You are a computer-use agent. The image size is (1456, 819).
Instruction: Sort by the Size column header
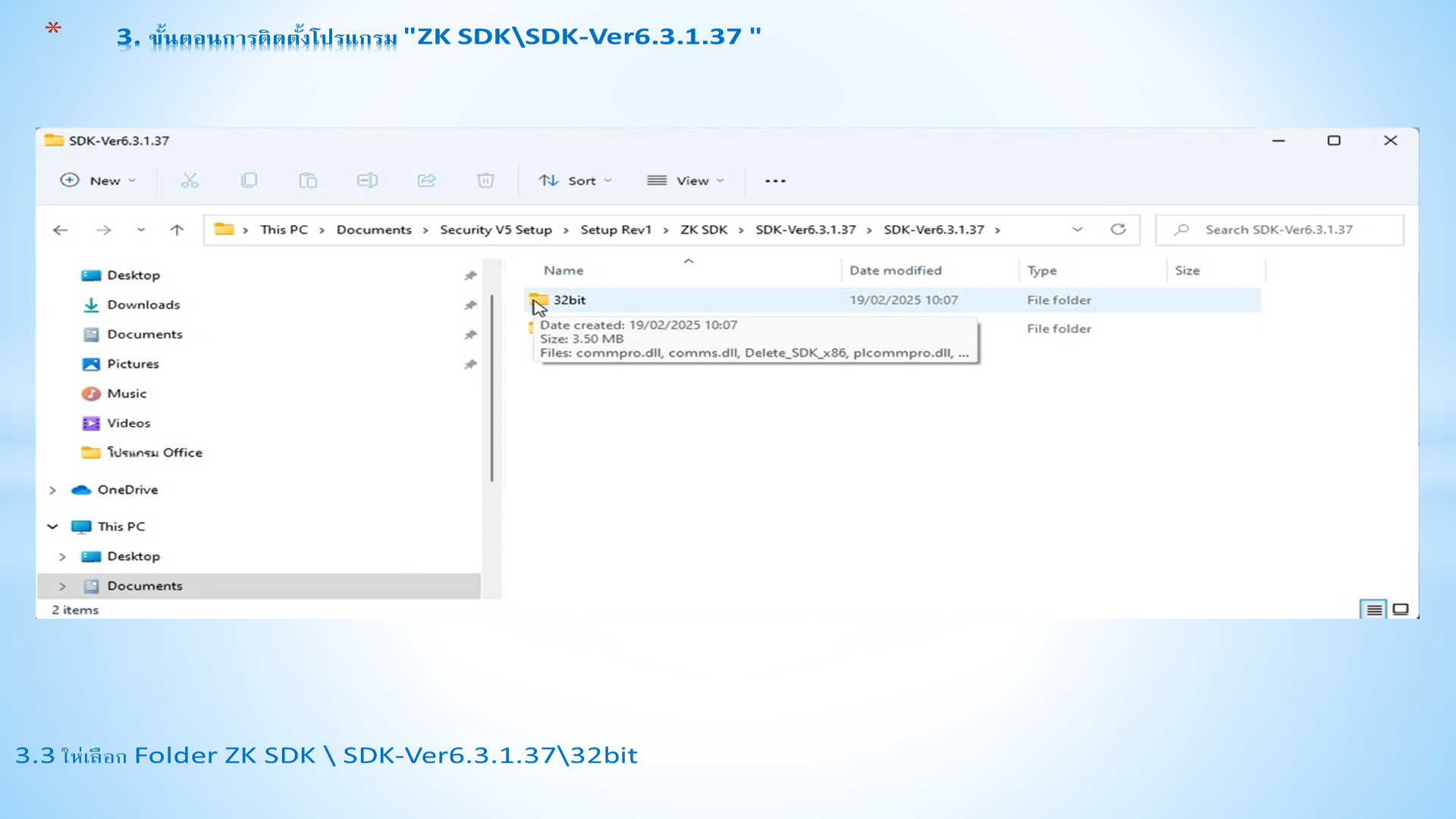[x=1187, y=271]
